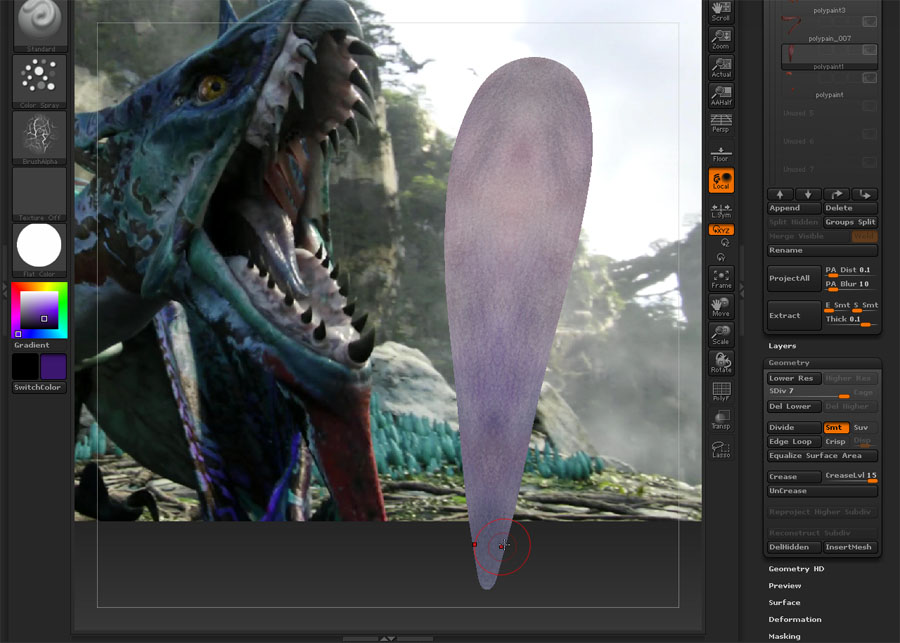Click the Zoom navigation icon
The height and width of the screenshot is (643, 900).
[721, 40]
